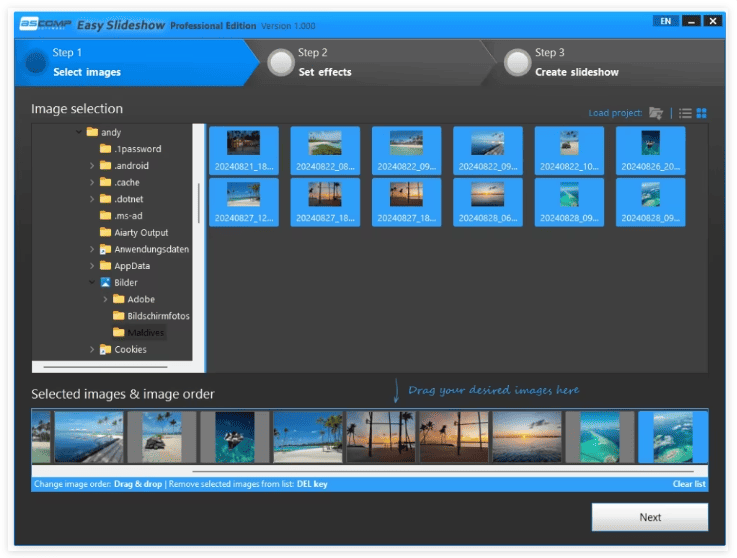This screenshot has height=558, width=737.
Task: Open the Load project folder icon
Action: pos(656,113)
